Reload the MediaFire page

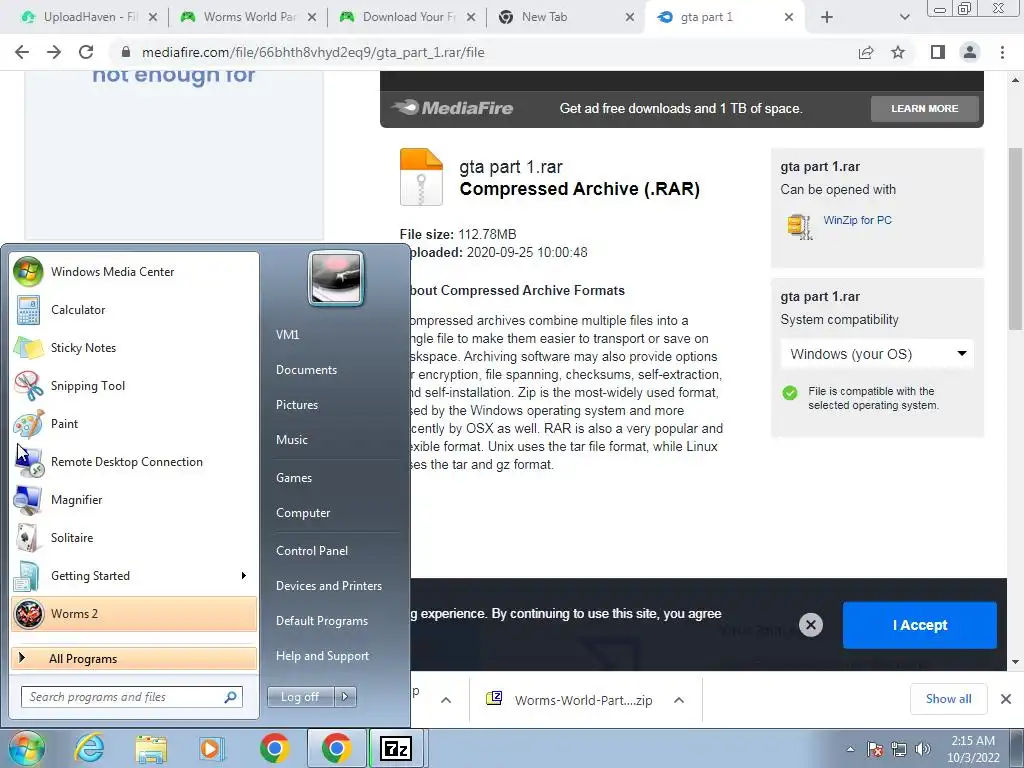coord(86,52)
